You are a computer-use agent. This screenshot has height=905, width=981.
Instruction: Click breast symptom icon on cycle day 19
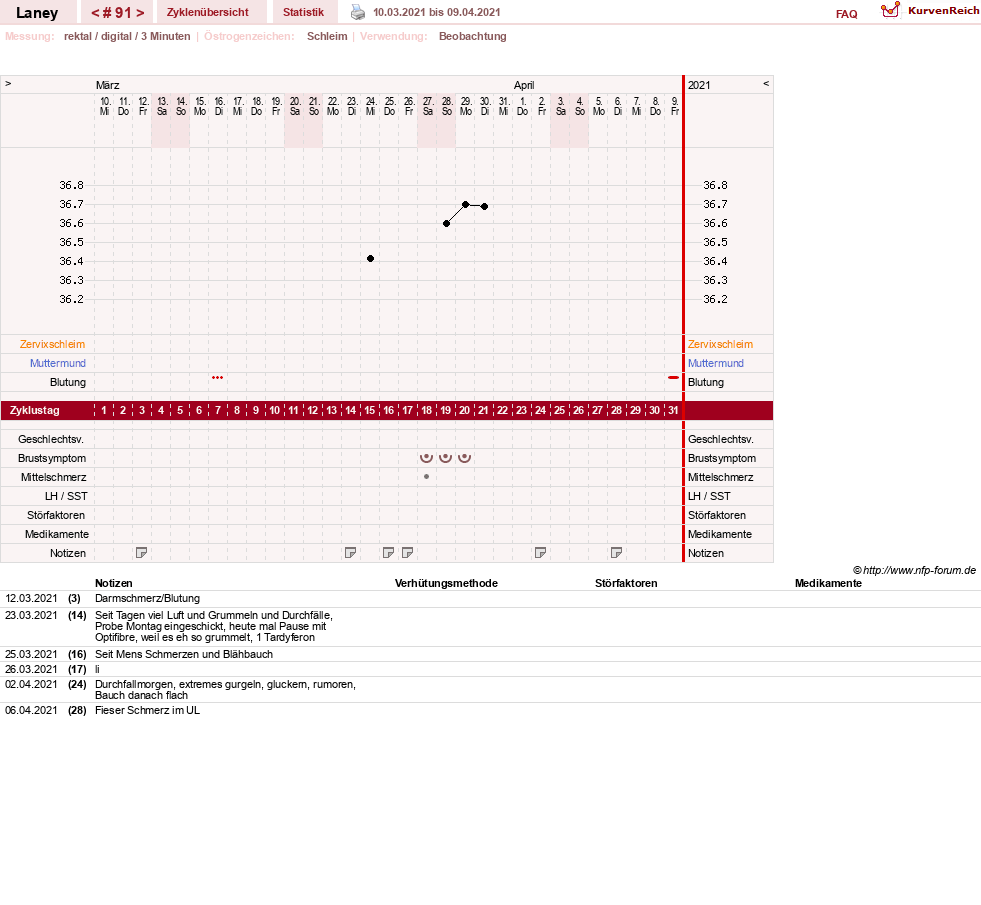(x=445, y=458)
